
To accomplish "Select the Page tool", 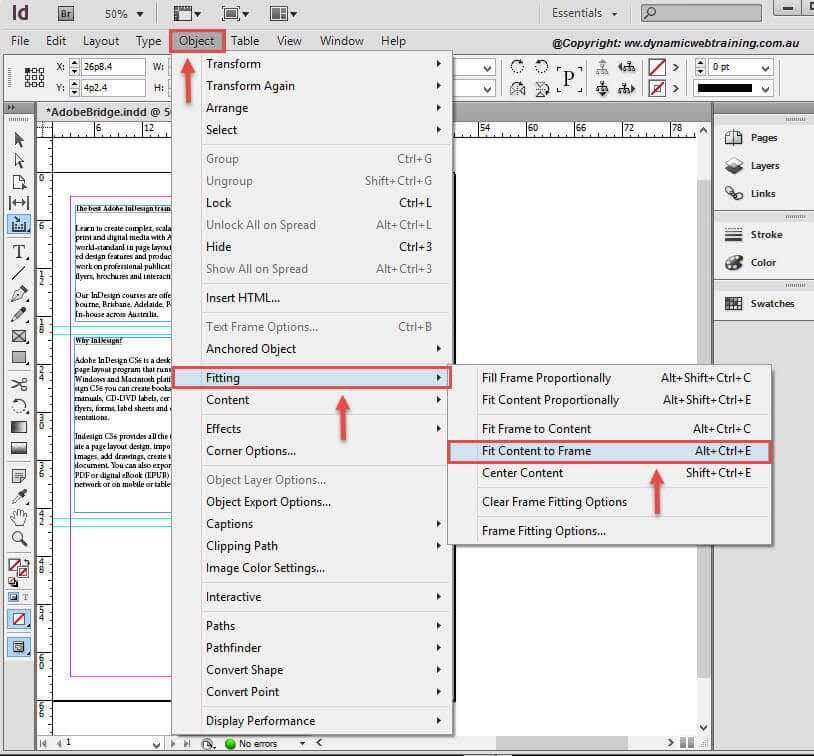I will 19,182.
